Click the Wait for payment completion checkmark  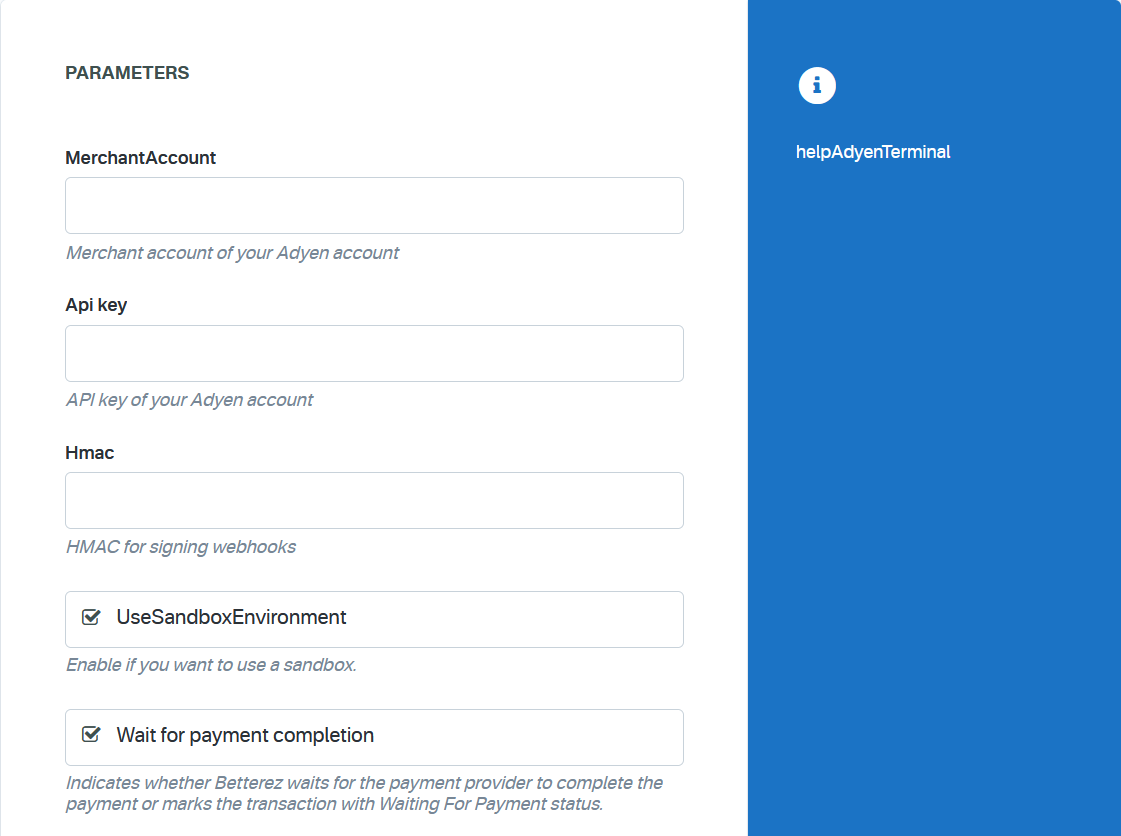(91, 735)
